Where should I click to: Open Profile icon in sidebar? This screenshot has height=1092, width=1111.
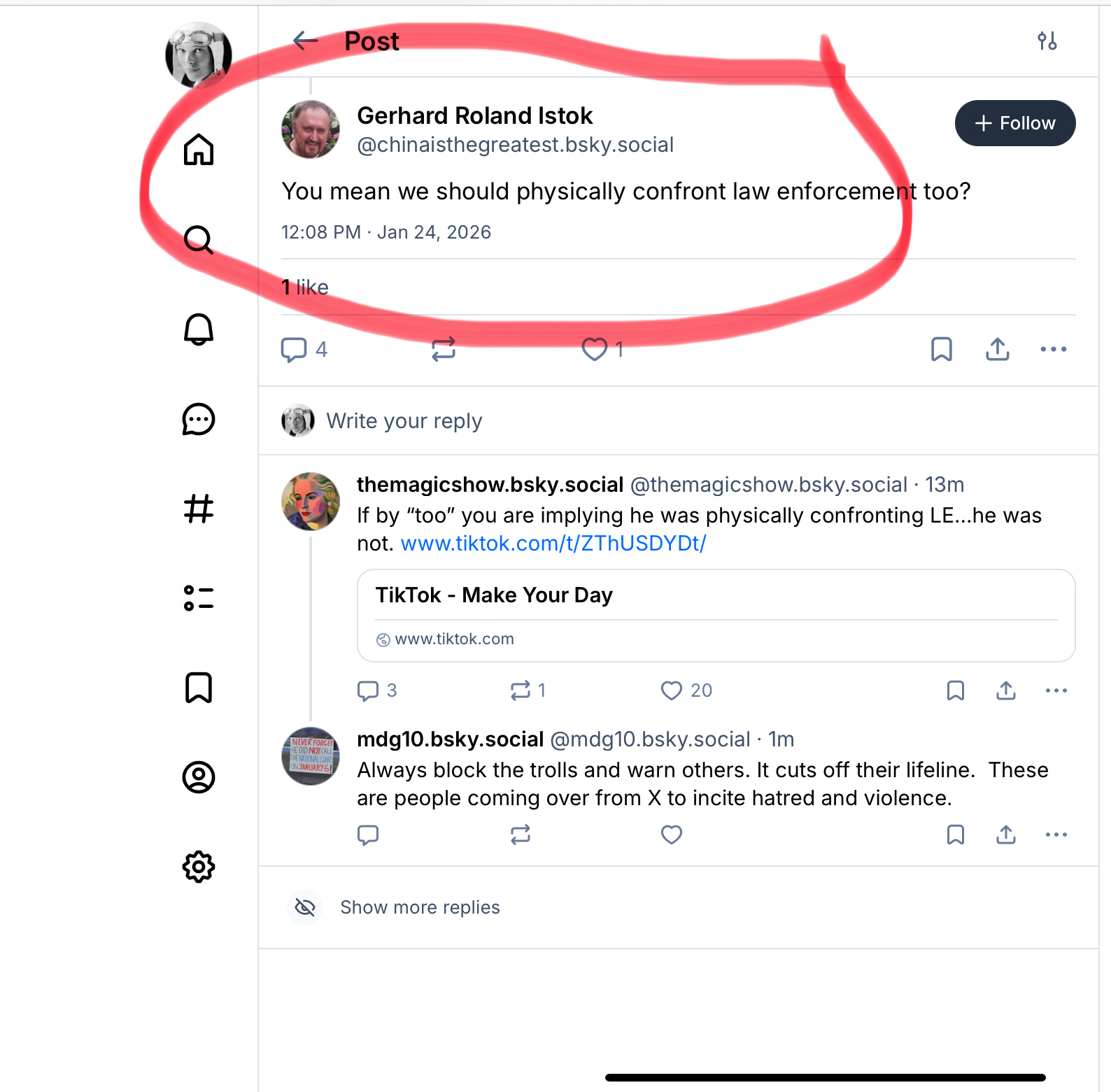click(199, 777)
